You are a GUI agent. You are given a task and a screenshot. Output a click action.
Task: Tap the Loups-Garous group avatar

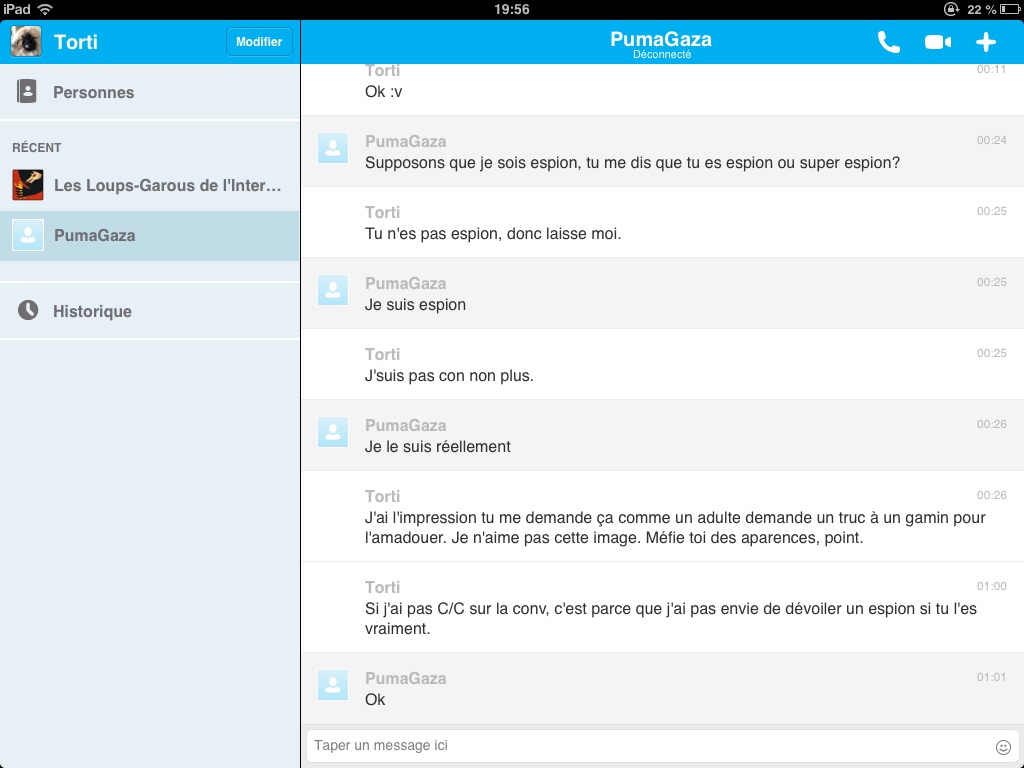coord(27,185)
